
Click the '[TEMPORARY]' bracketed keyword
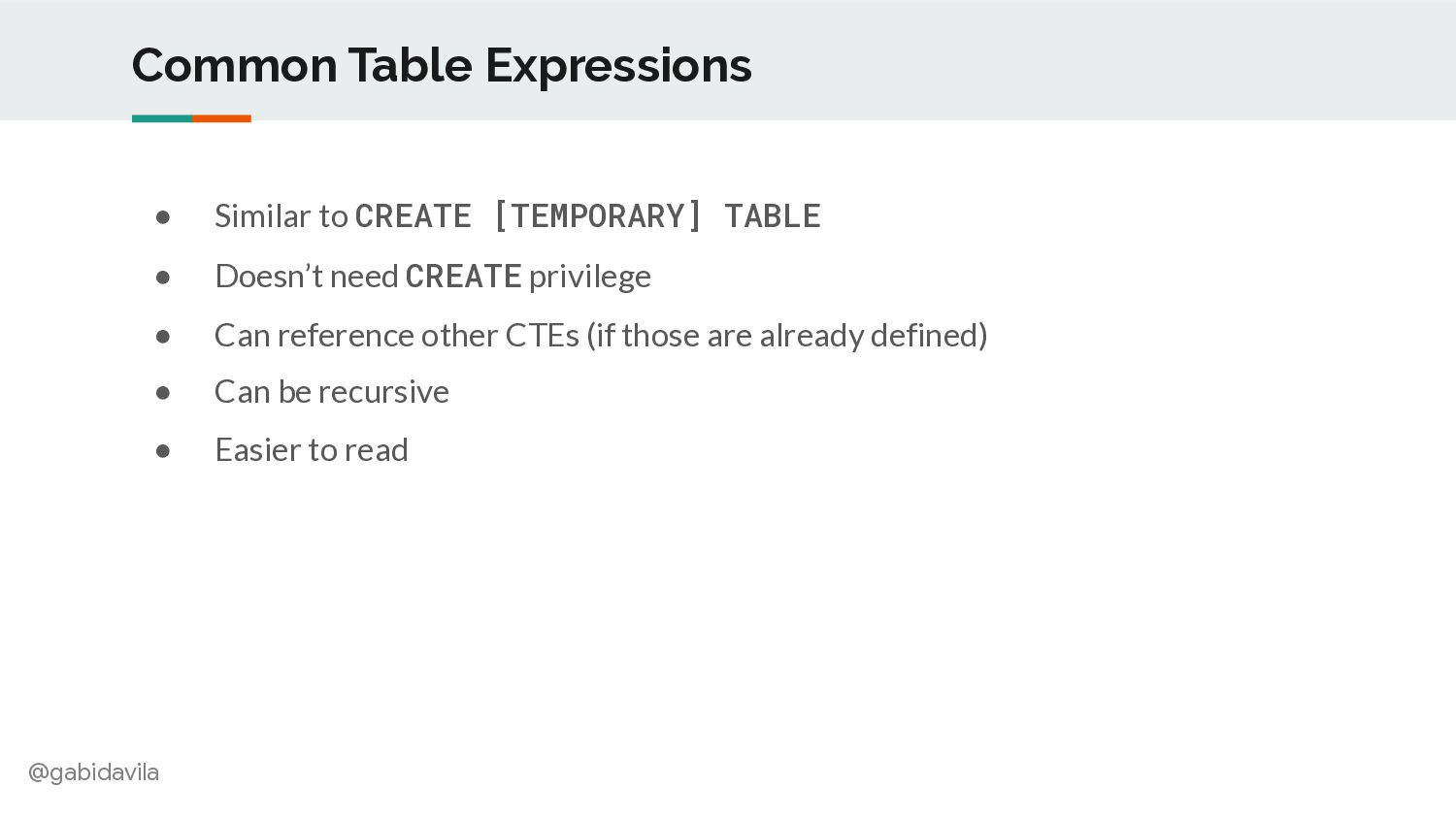(598, 215)
